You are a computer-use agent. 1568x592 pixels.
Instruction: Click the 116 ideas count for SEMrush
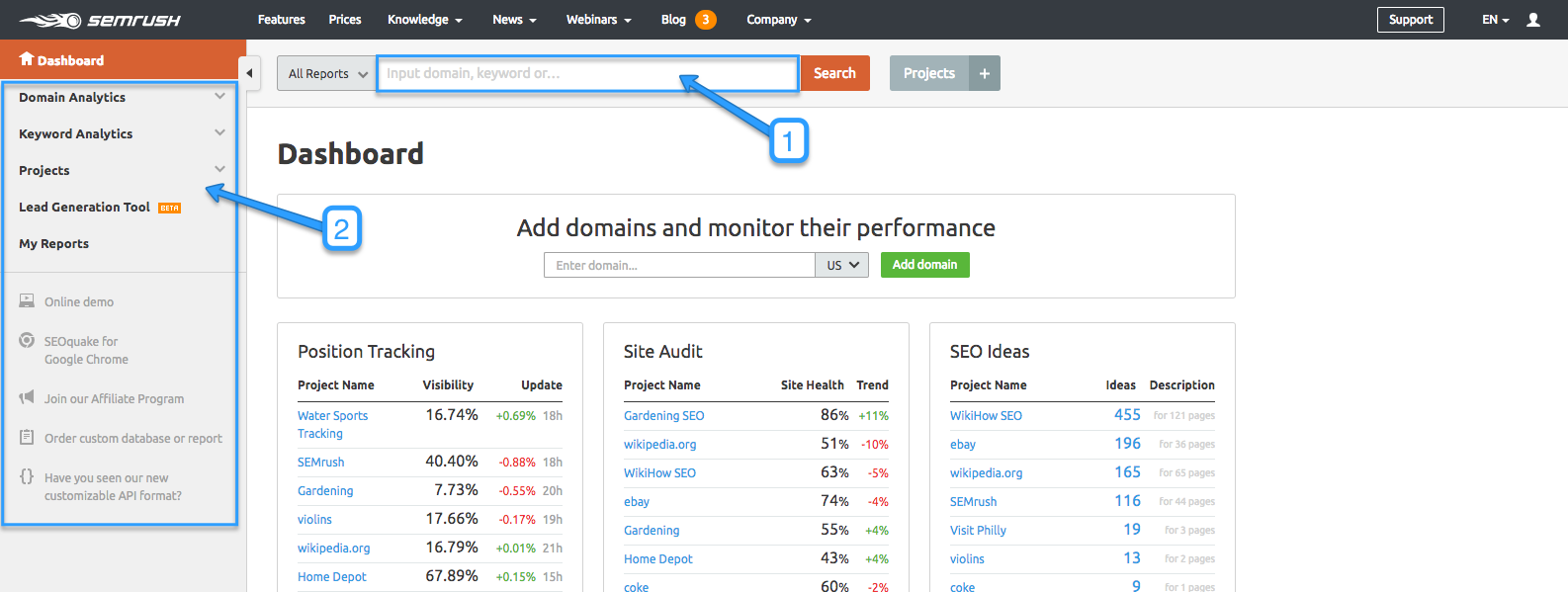pos(1127,500)
